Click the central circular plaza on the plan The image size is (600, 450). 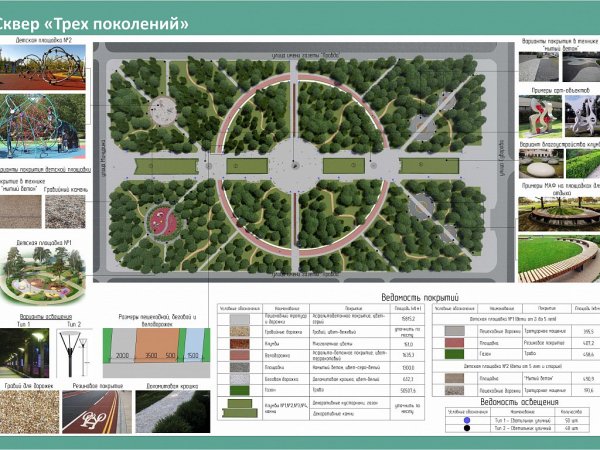coord(294,166)
